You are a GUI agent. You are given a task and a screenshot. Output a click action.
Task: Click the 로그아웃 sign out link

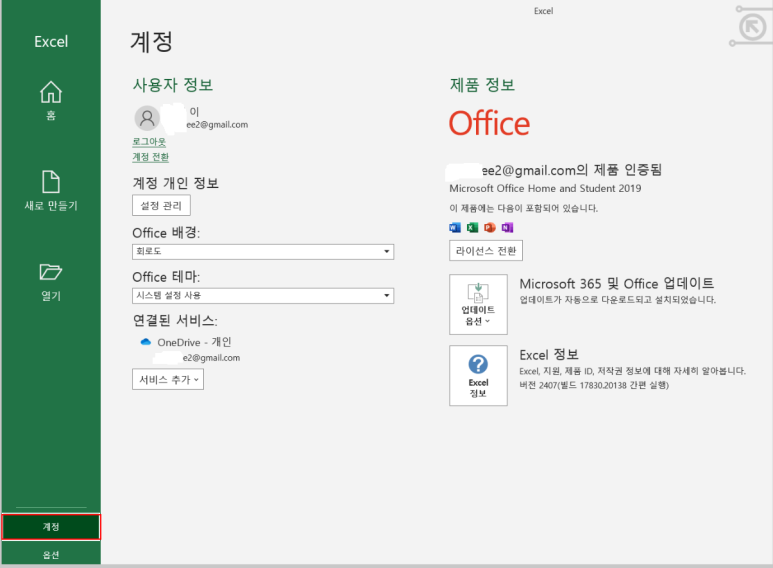(149, 142)
